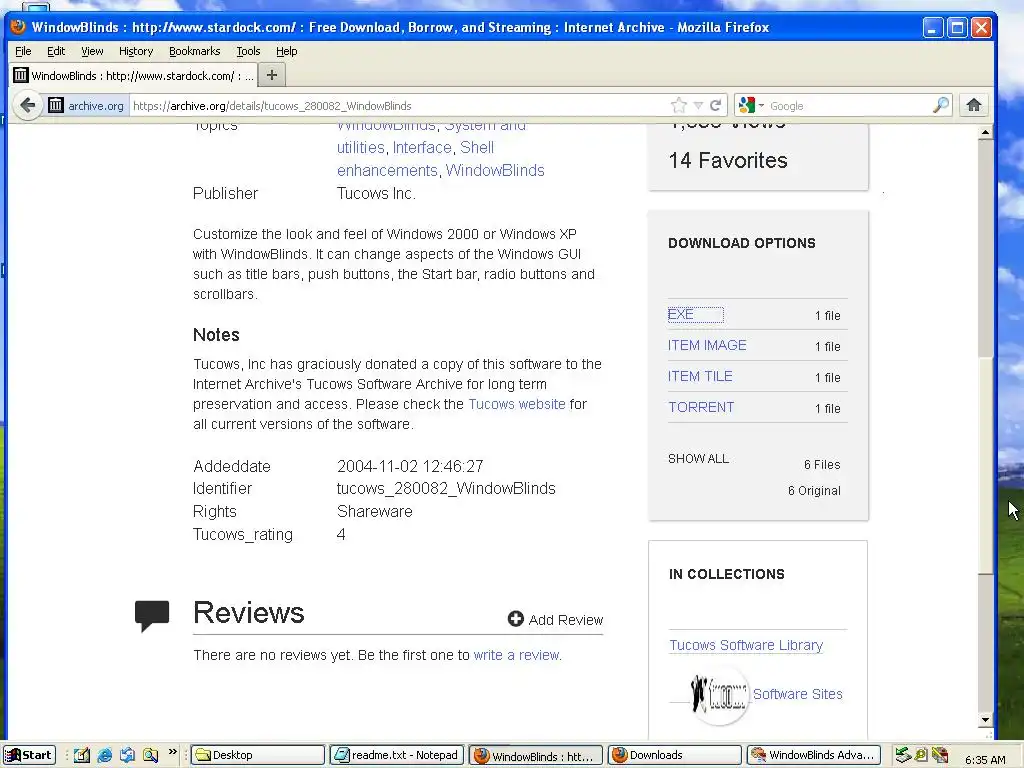Image resolution: width=1024 pixels, height=768 pixels.
Task: Click the write a review link
Action: coord(517,655)
